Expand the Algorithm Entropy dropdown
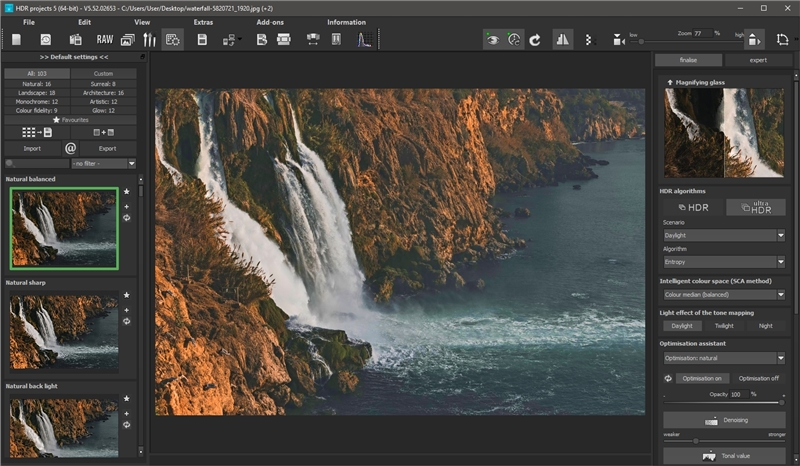The height and width of the screenshot is (466, 800). click(x=723, y=262)
